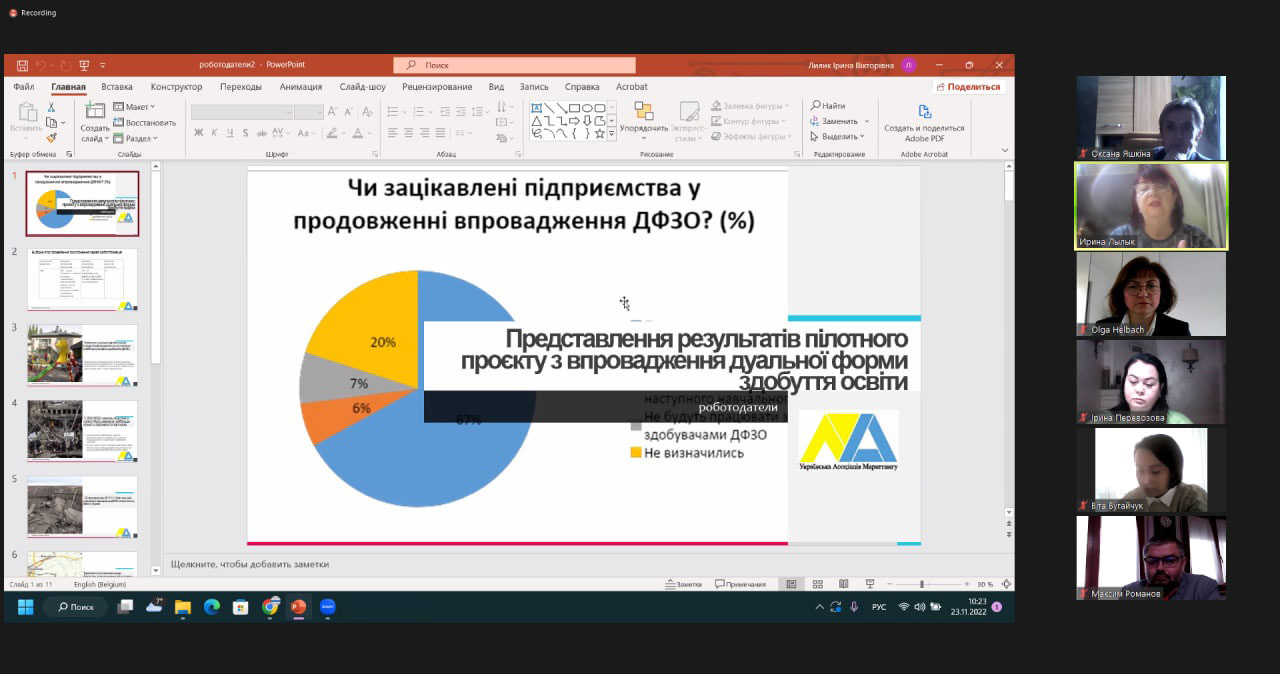Viewport: 1280px width, 674px height.
Task: Adjust the zoom slider in status bar
Action: pyautogui.click(x=922, y=584)
